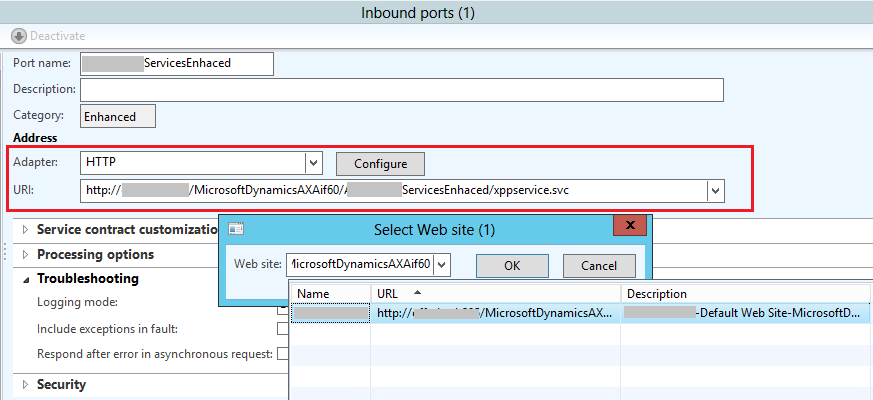The height and width of the screenshot is (400, 873).
Task: Click the Deactivate toolbar icon
Action: point(18,36)
